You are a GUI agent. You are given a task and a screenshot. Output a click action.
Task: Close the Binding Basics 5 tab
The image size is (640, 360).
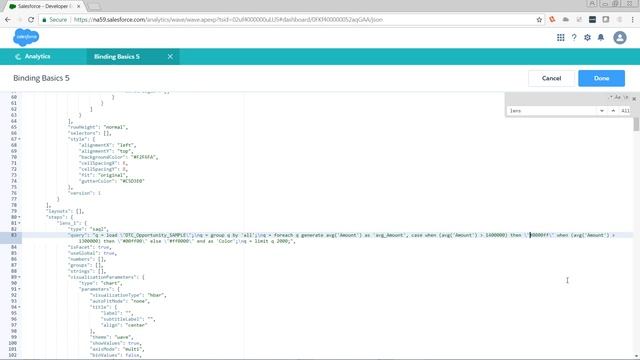coord(170,57)
